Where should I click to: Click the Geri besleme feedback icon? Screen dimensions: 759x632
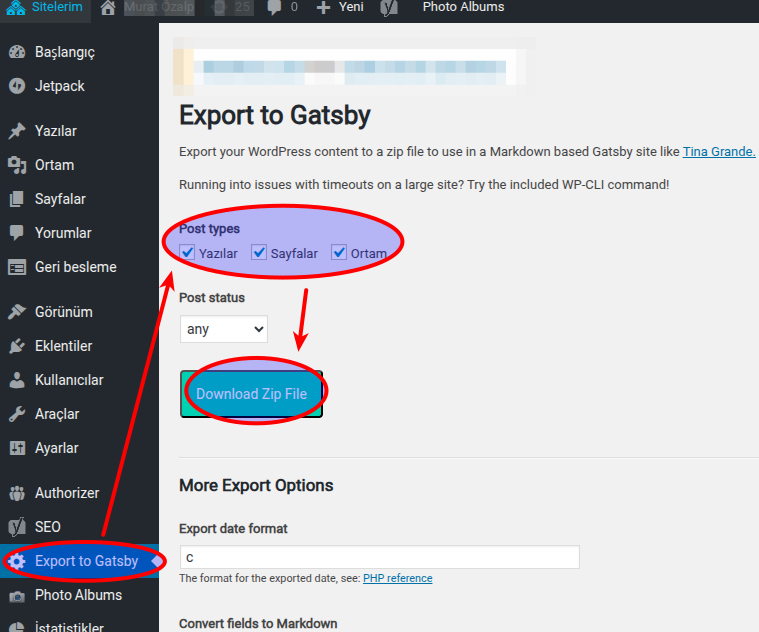[x=17, y=267]
